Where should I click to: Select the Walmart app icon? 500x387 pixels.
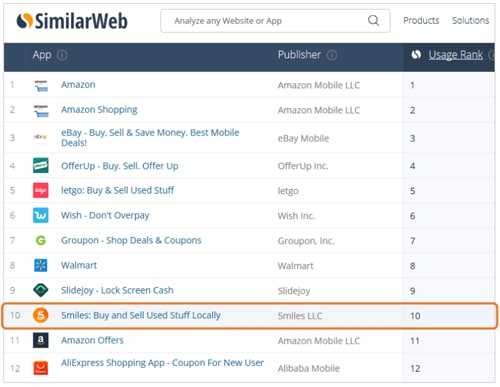click(x=41, y=265)
